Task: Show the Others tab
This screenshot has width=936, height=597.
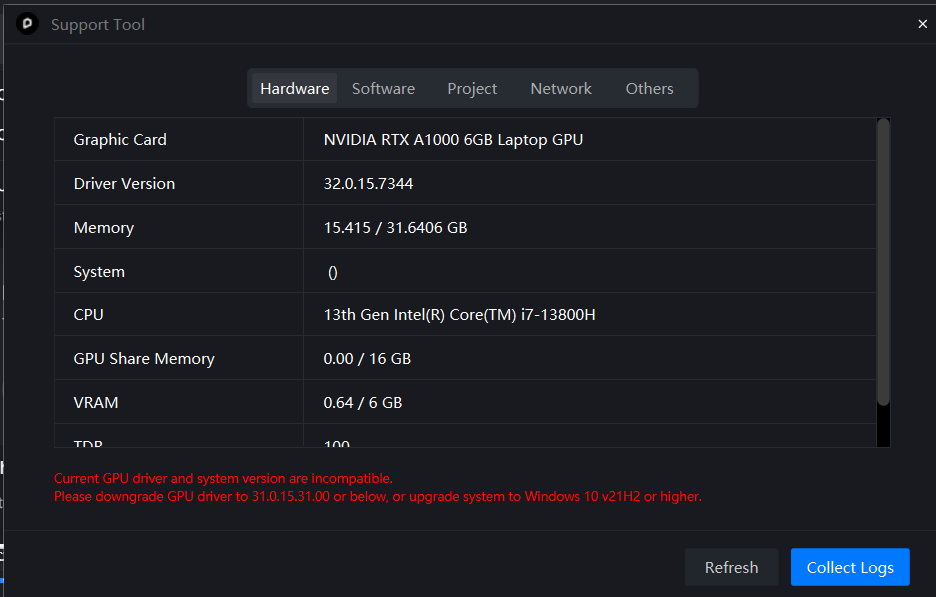Action: coord(649,88)
